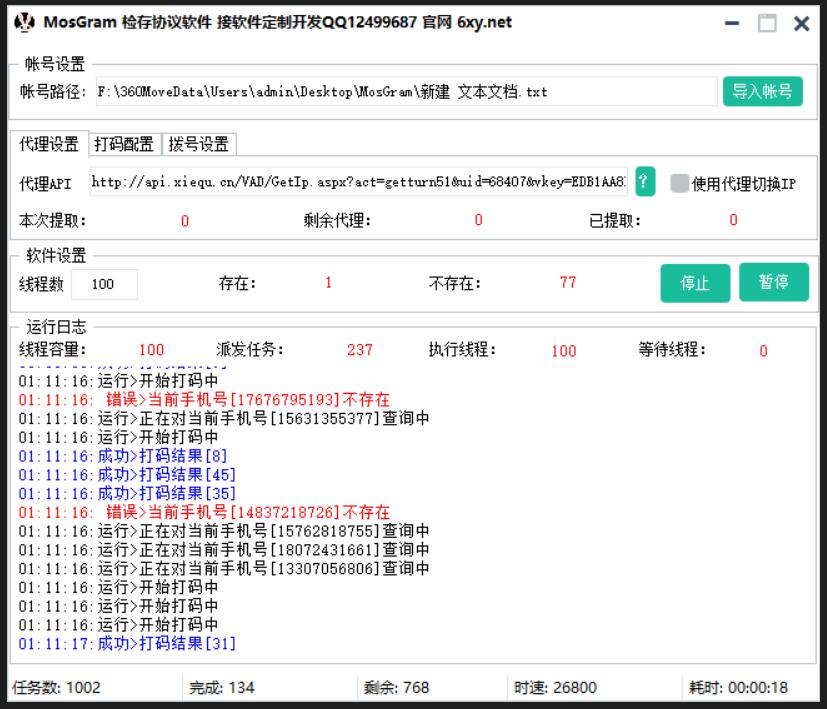Screen dimensions: 827x709
Task: Click the 暂停 button
Action: [x=774, y=282]
